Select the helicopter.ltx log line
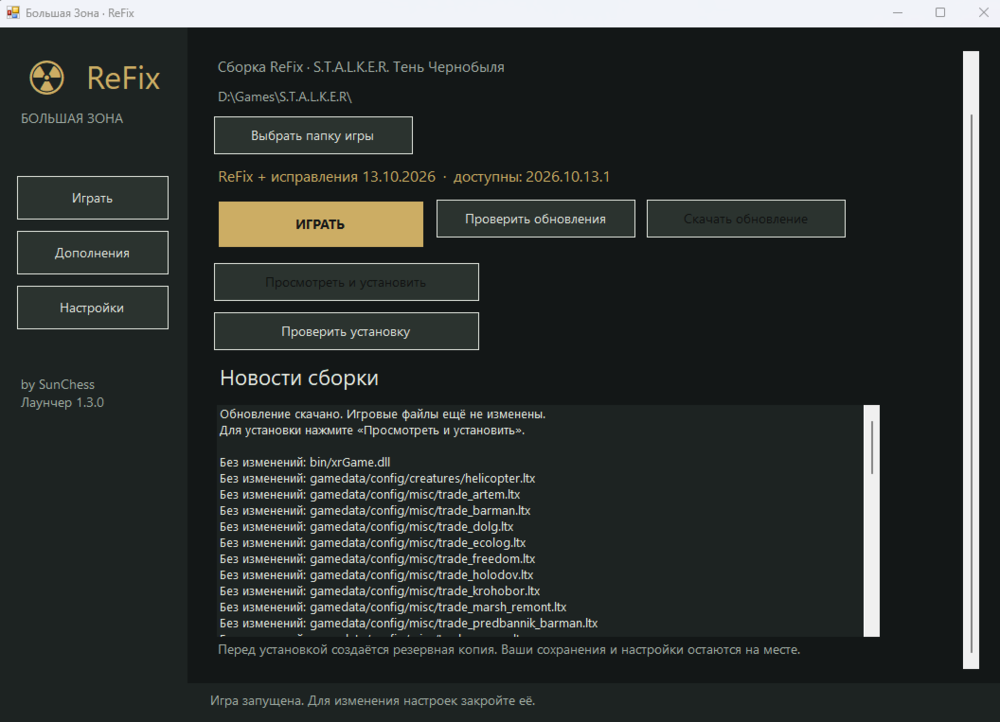1000x722 pixels. click(378, 478)
